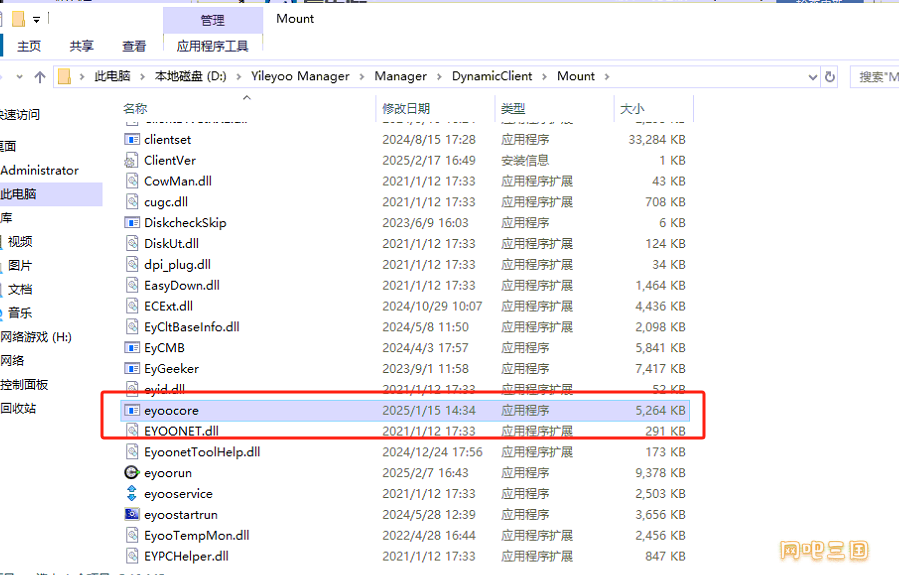Click the ECExt.dll file icon

pyautogui.click(x=132, y=306)
